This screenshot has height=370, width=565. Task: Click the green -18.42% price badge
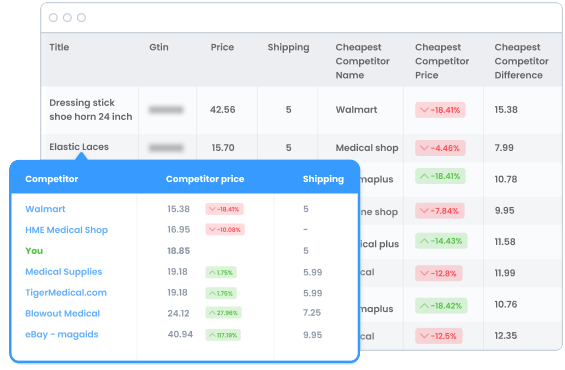click(441, 306)
